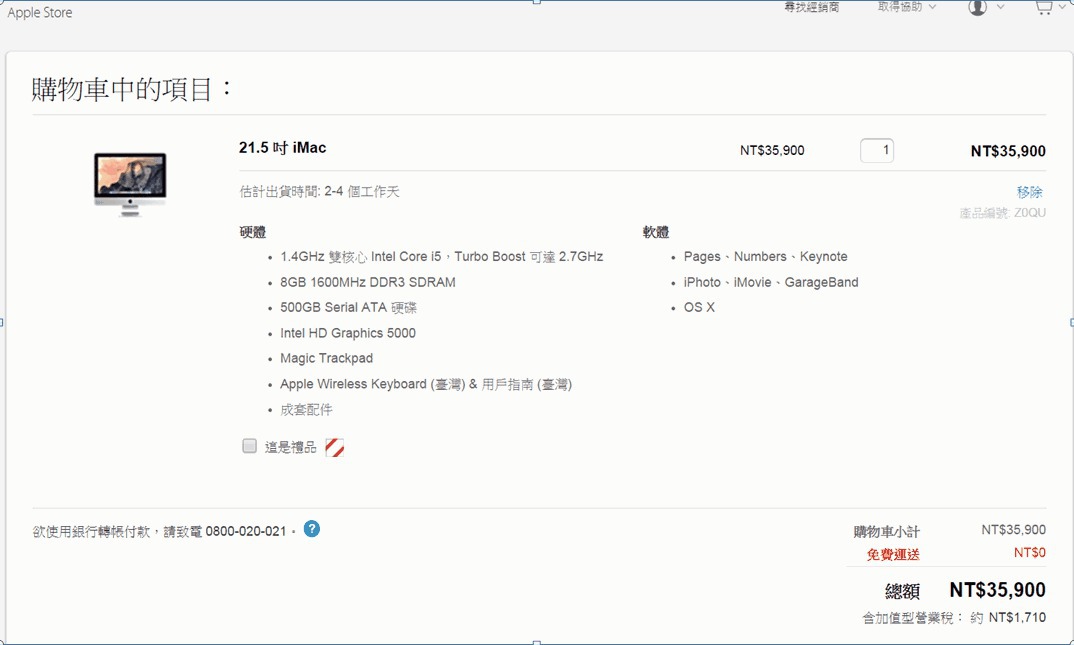Image resolution: width=1074 pixels, height=645 pixels.
Task: Select the Magic Trackpad list item
Action: click(x=326, y=358)
